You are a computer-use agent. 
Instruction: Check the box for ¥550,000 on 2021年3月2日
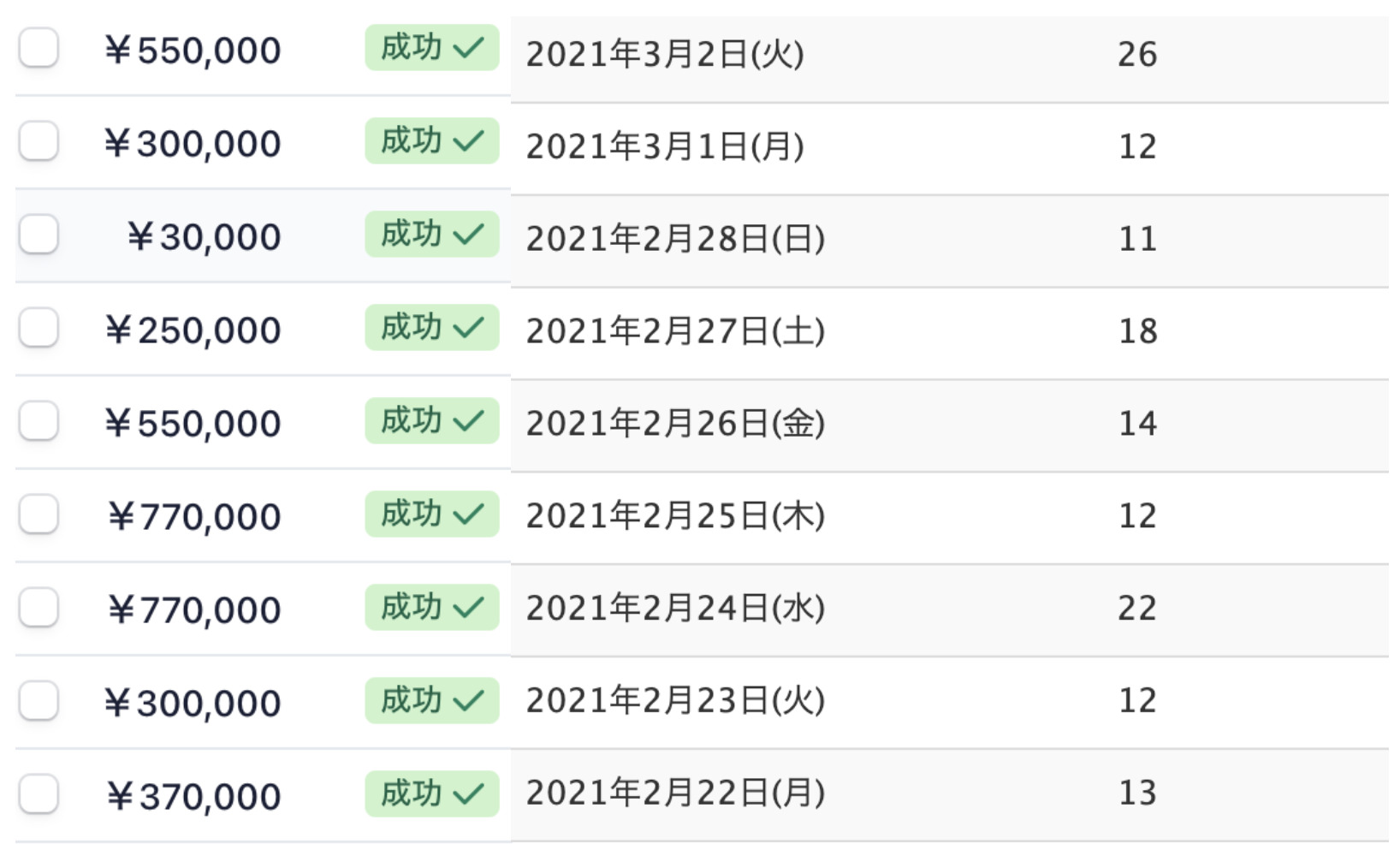(39, 48)
